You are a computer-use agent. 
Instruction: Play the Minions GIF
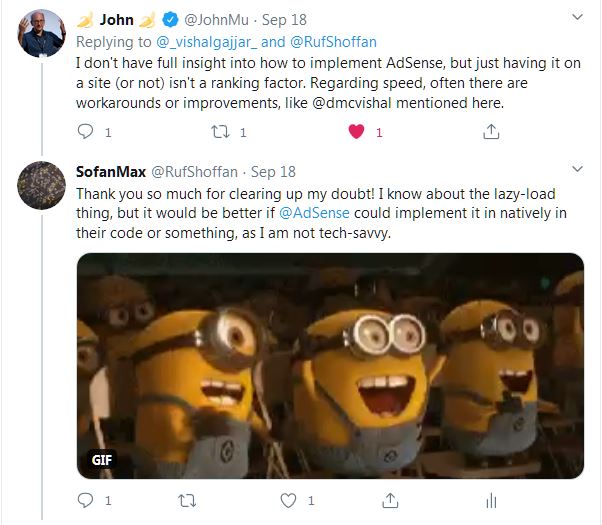(x=330, y=366)
